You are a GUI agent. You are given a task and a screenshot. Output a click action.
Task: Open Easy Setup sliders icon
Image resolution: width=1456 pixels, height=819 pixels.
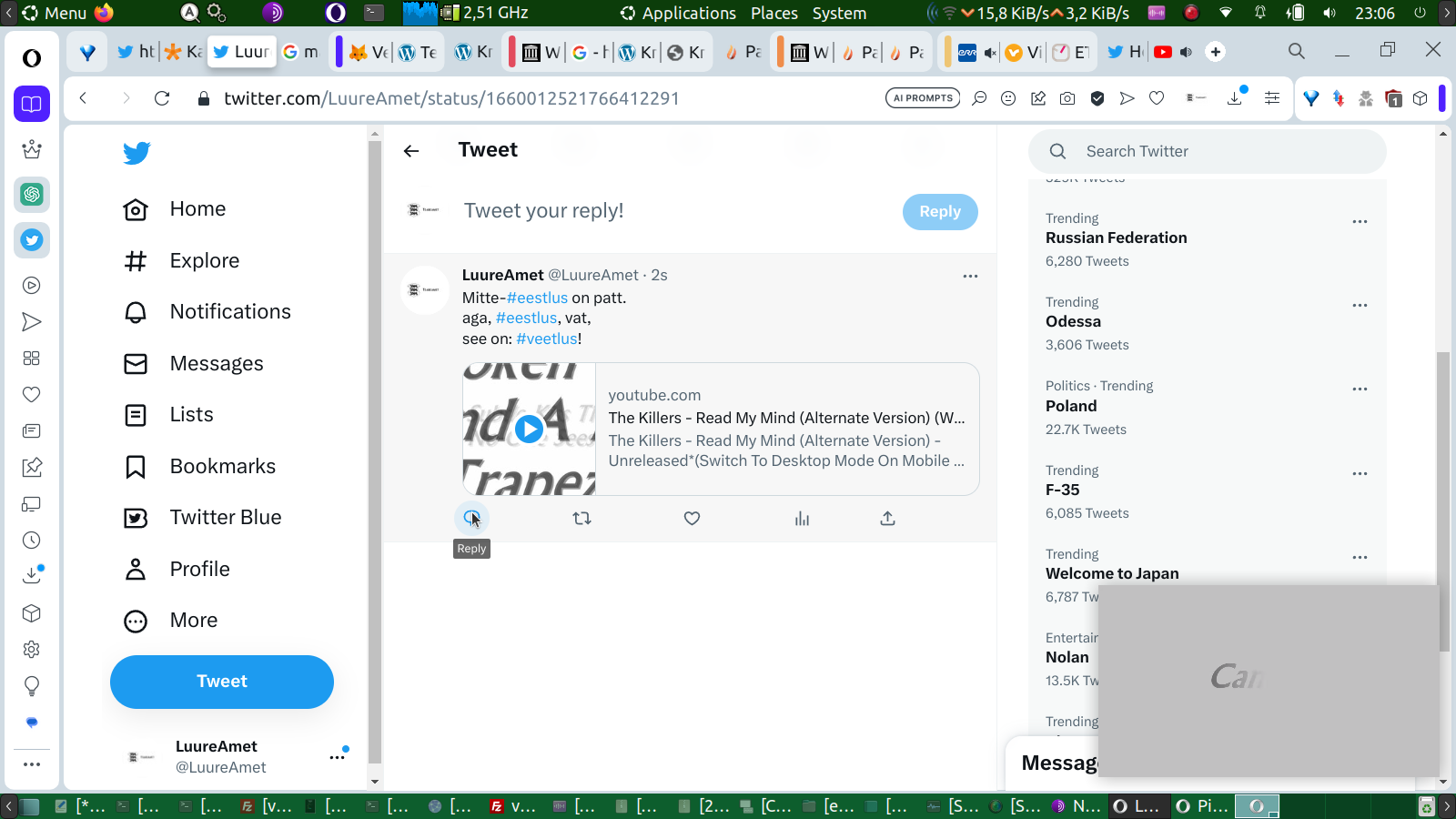(1272, 98)
